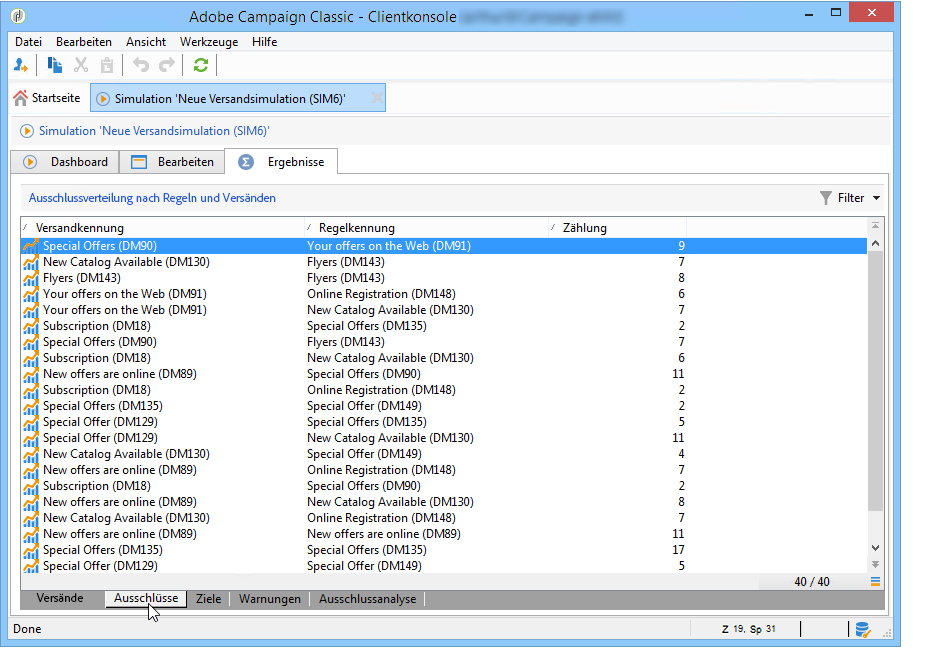Viewport: 940px width, 672px height.
Task: Click the Z 19, Sp 31 status indicator
Action: pyautogui.click(x=749, y=629)
